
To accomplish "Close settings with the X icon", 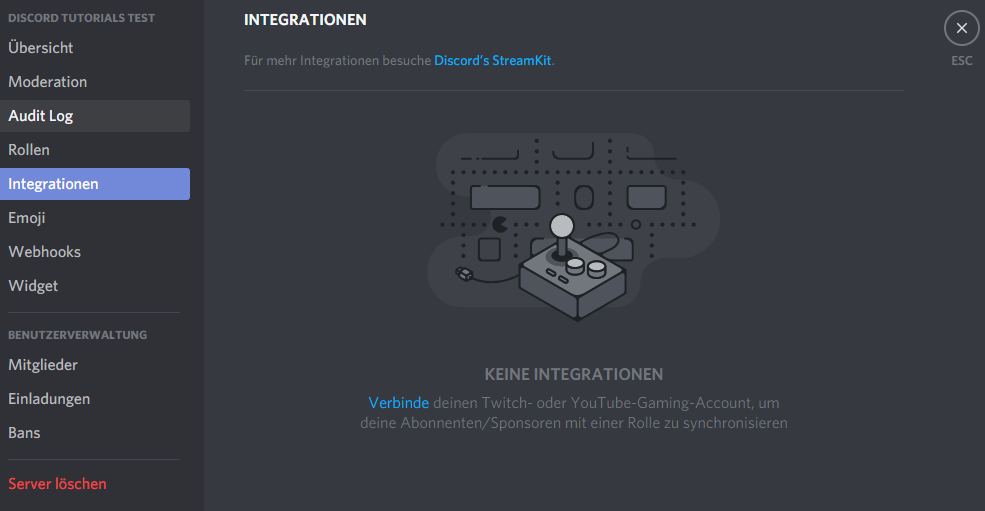I will coord(961,28).
